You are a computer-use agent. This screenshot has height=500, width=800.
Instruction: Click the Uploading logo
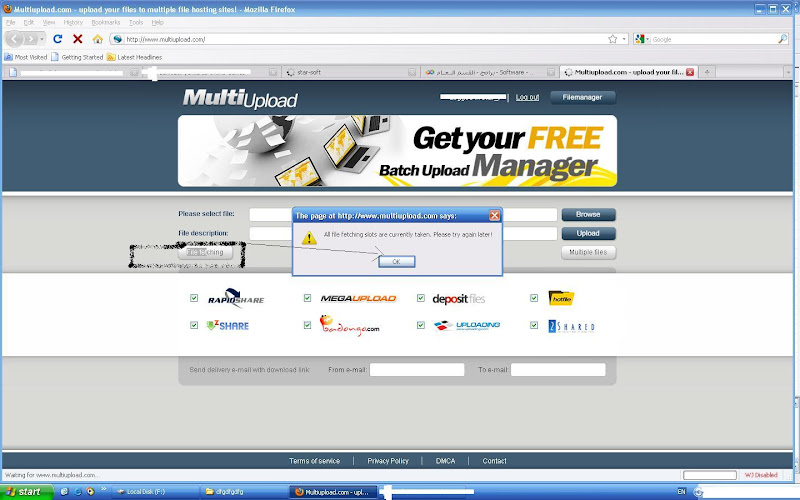[x=467, y=325]
